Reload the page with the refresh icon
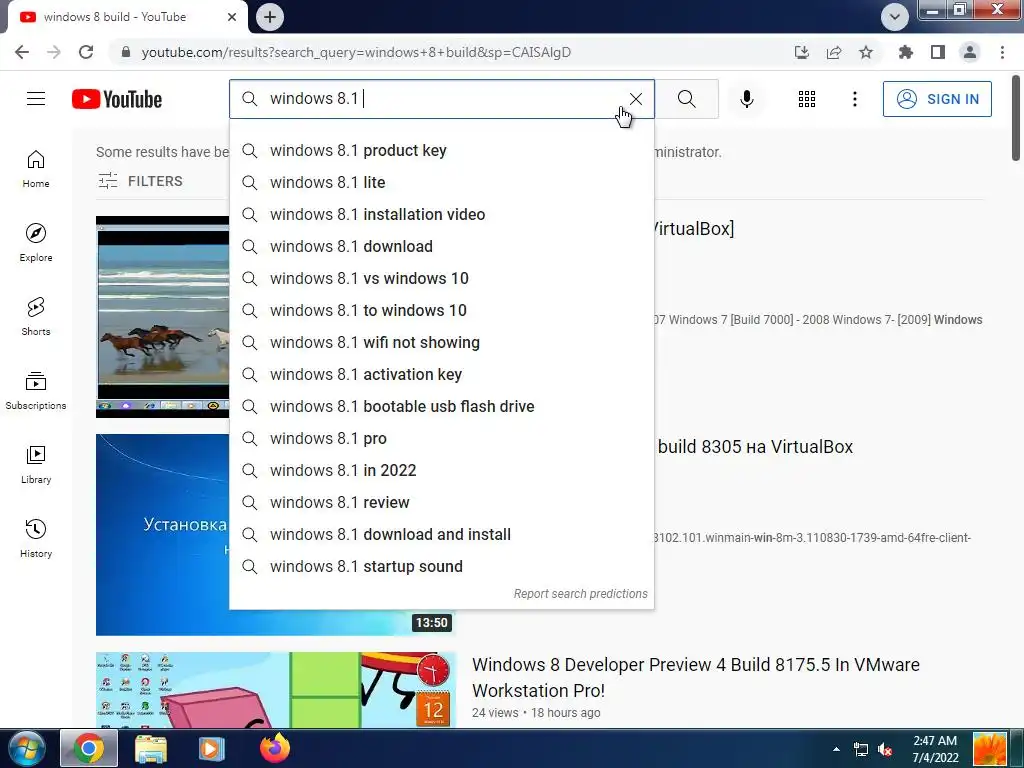The height and width of the screenshot is (768, 1024). pyautogui.click(x=86, y=52)
